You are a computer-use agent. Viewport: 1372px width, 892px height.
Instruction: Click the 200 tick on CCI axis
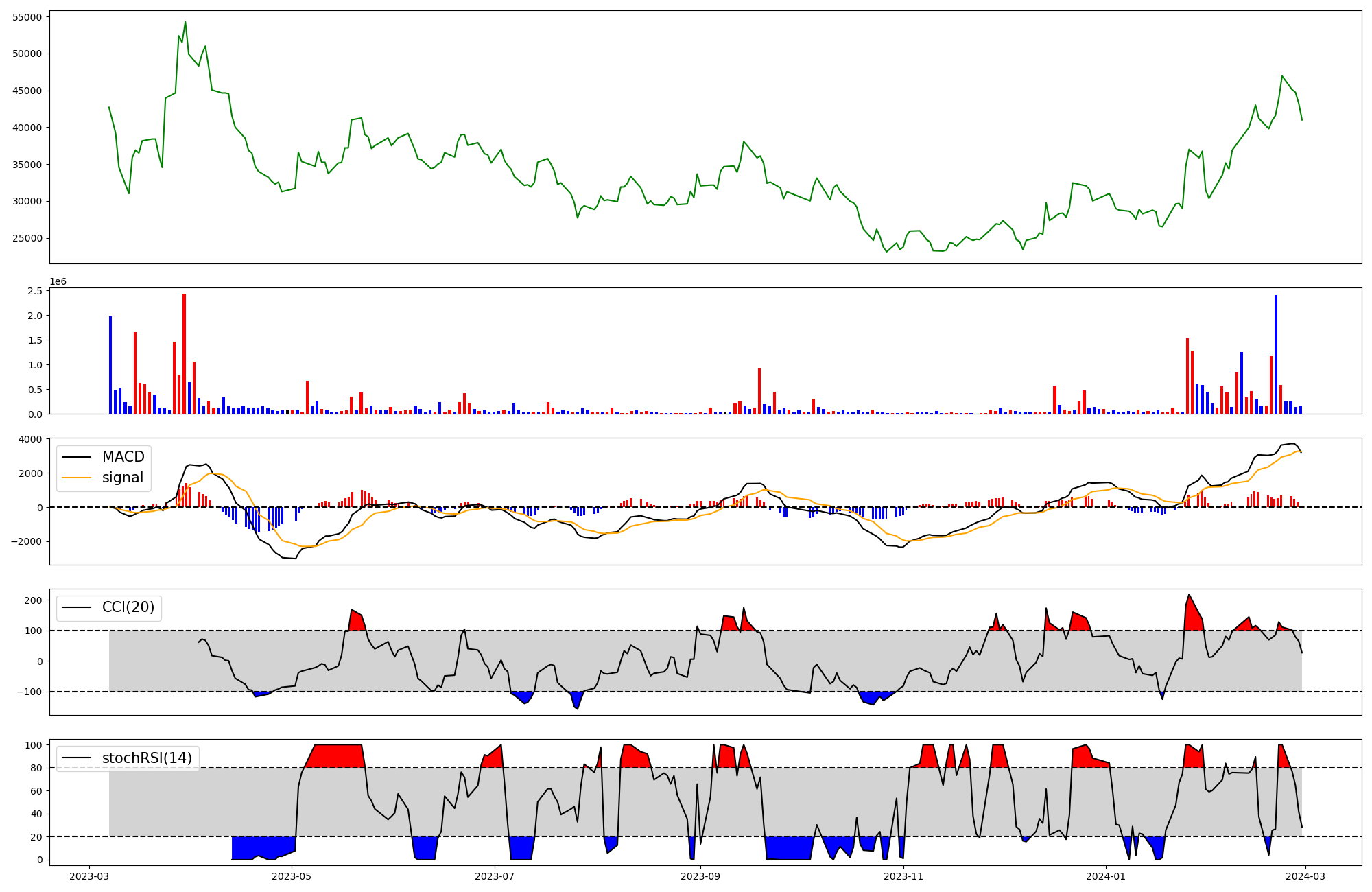coord(34,600)
